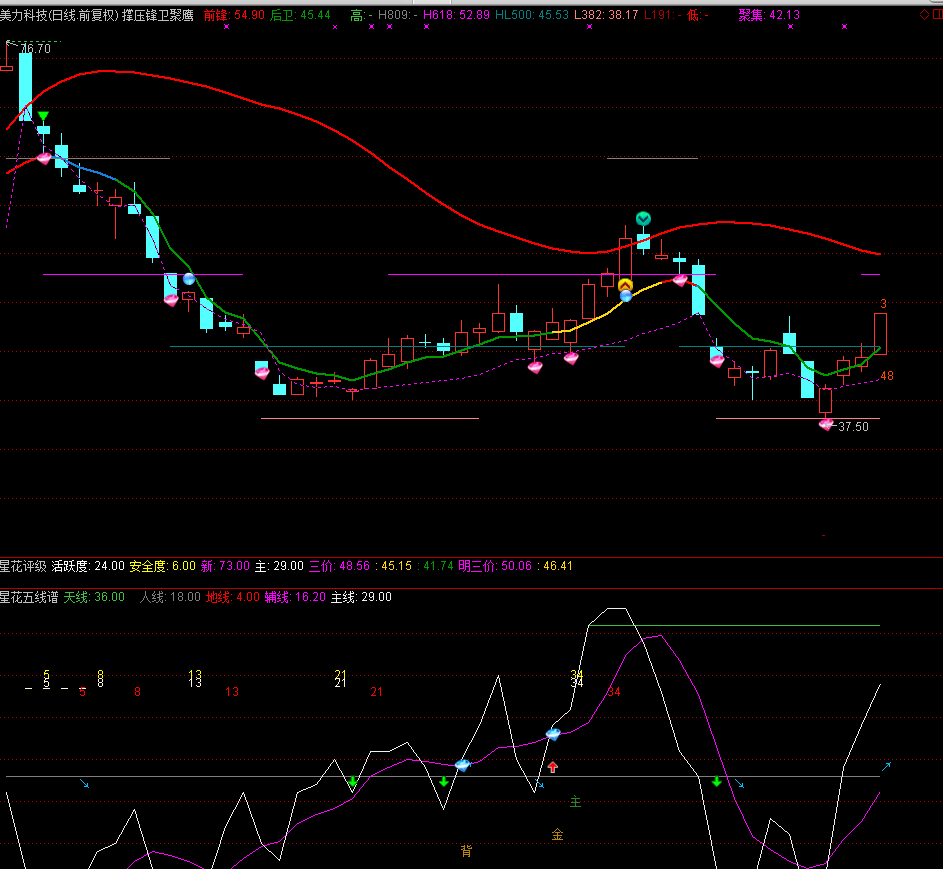Image resolution: width=943 pixels, height=869 pixels.
Task: Click the blue up-right arrow at the lower panel's right edge
Action: coord(885,768)
